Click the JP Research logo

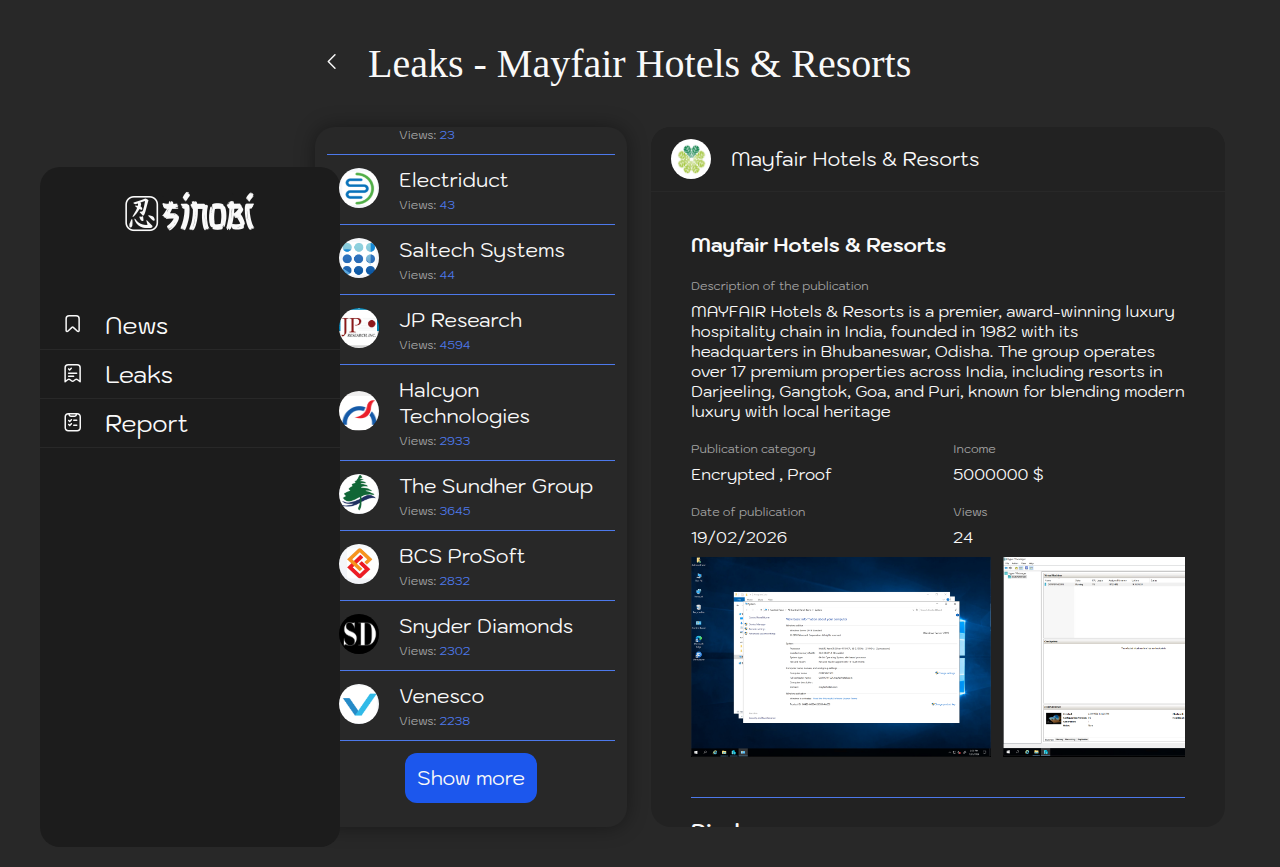pos(359,328)
